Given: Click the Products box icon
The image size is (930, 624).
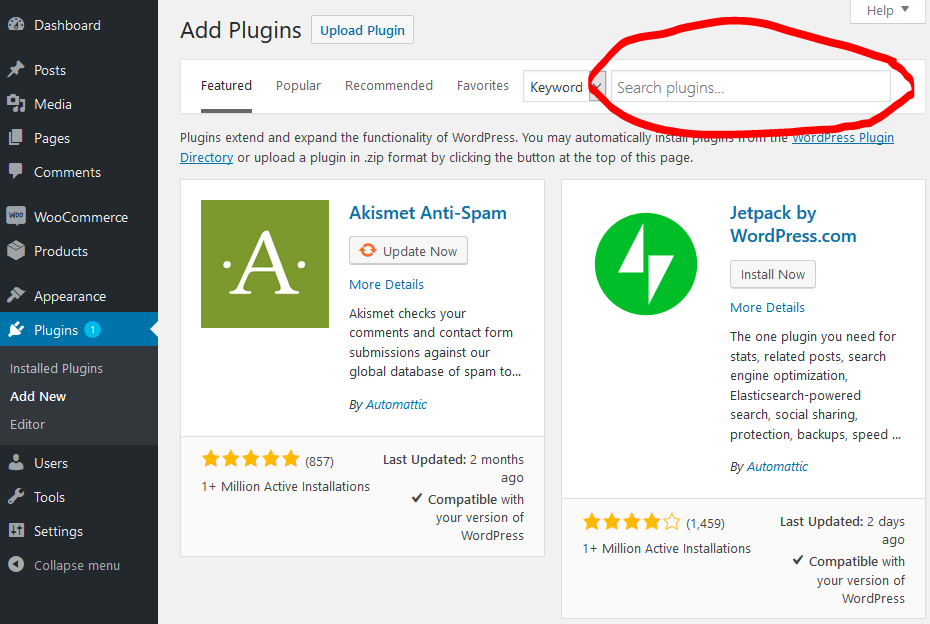Looking at the screenshot, I should coord(16,250).
